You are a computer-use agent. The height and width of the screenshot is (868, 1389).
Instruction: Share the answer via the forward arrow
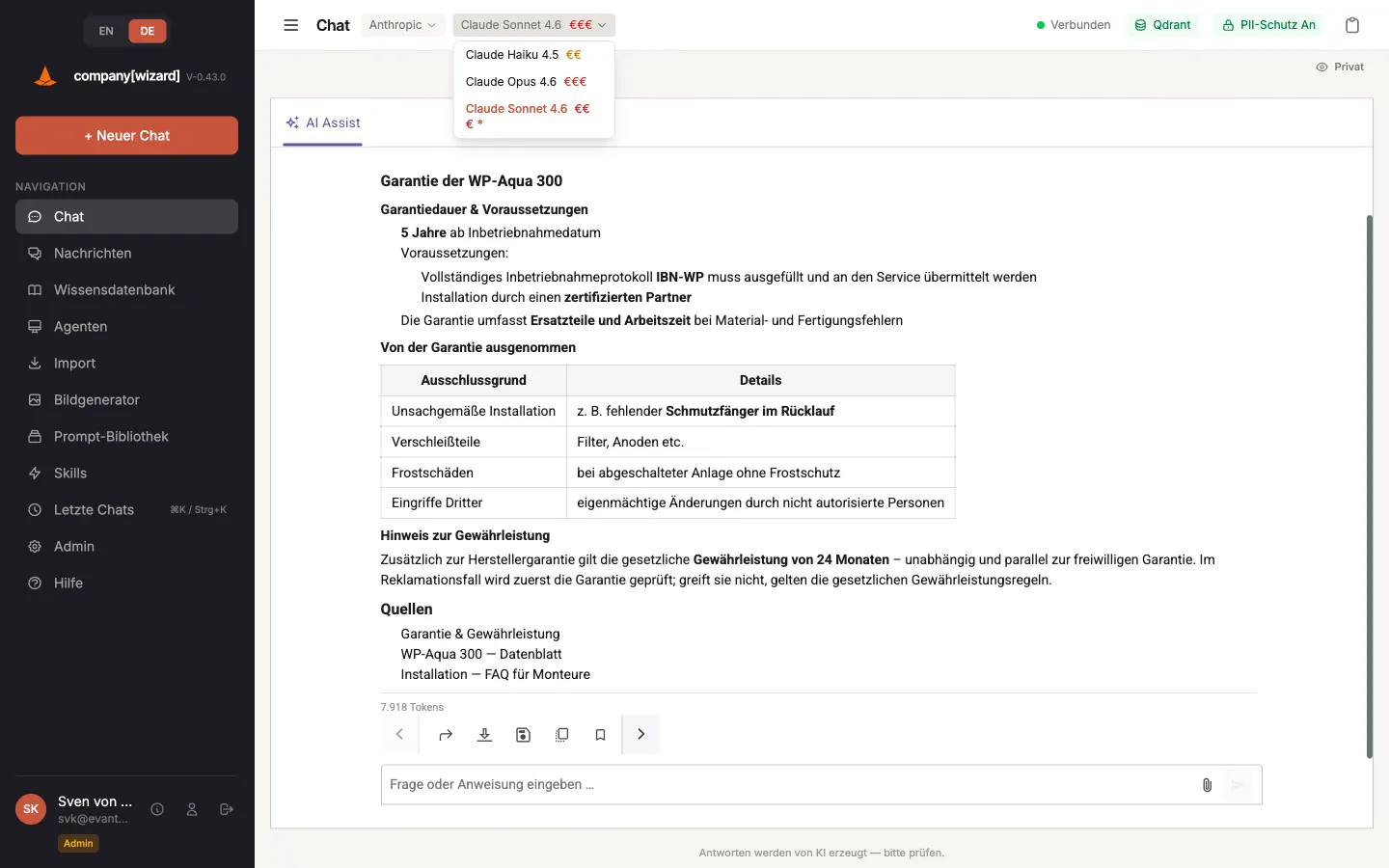446,735
